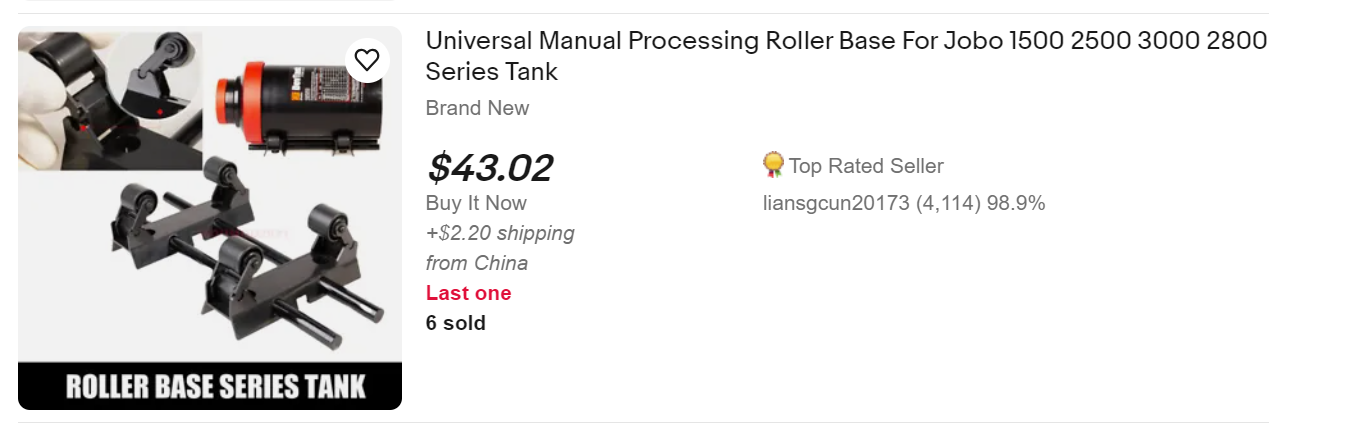Click the Buy It Now label
Screen dimensions: 1345x427
[x=476, y=203]
